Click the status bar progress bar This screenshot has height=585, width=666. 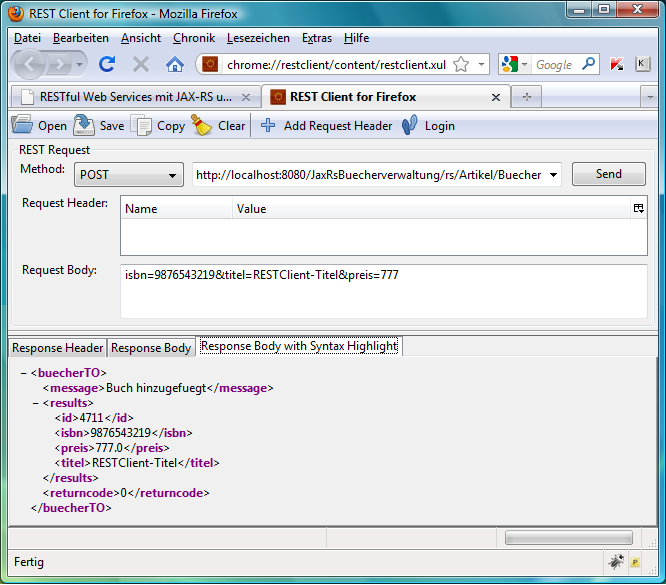coord(568,537)
